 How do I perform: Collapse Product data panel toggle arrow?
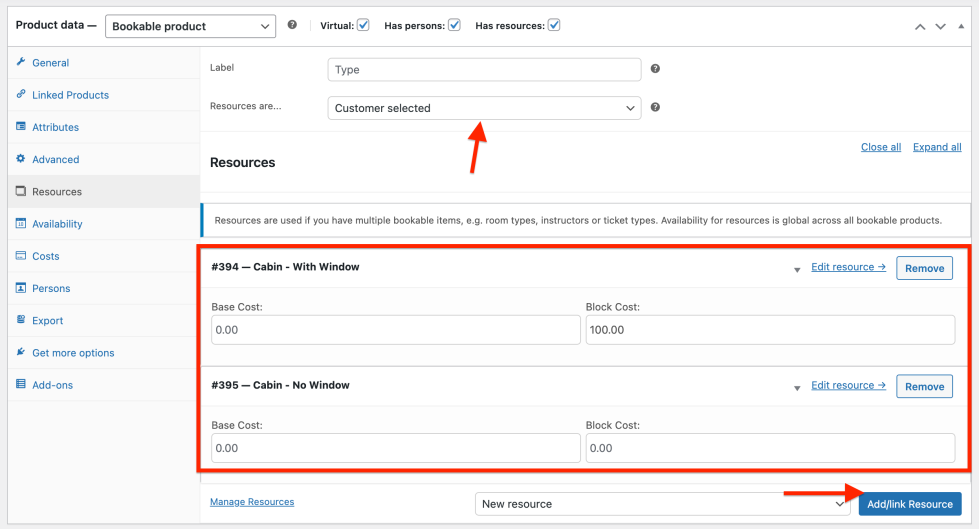(961, 26)
